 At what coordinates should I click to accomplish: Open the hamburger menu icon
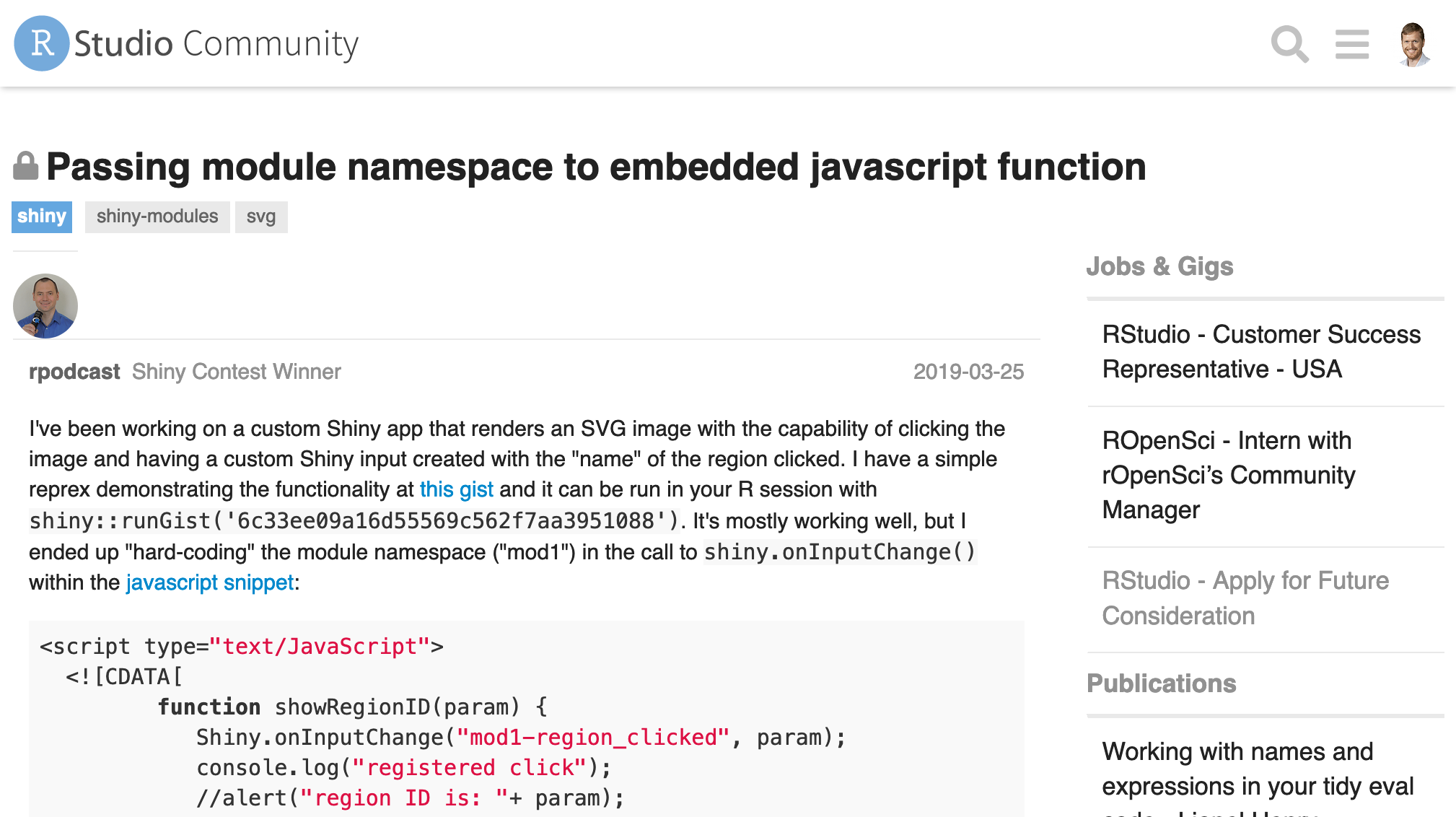1352,44
